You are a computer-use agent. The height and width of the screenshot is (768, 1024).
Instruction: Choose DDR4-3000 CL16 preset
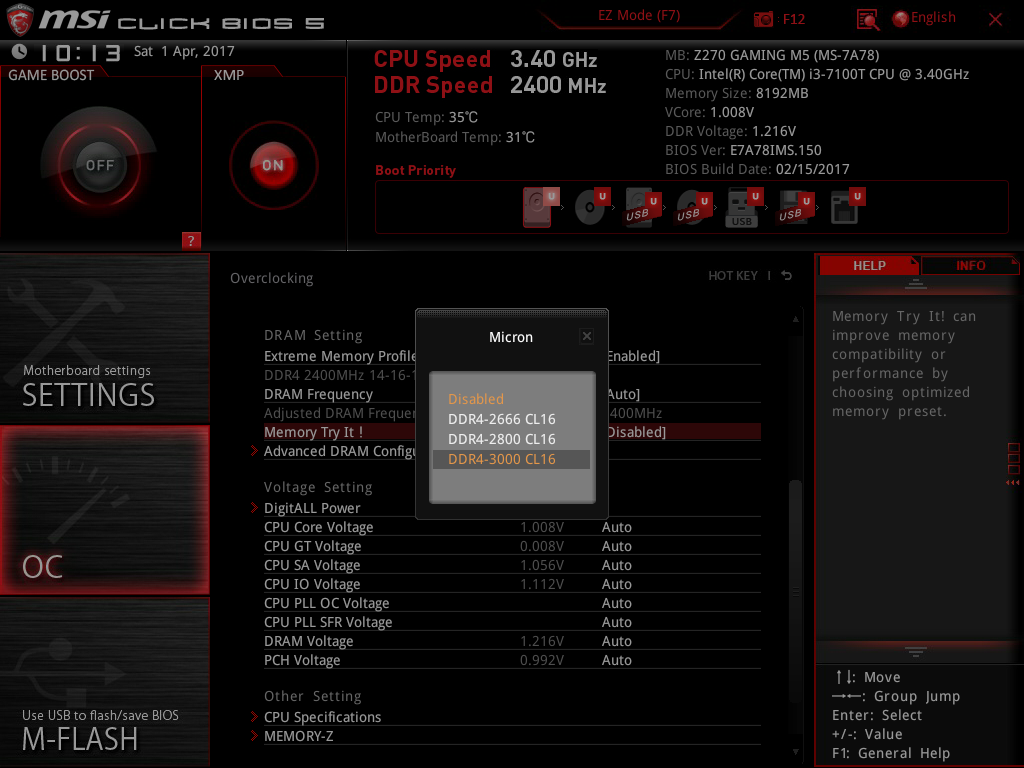(x=511, y=459)
